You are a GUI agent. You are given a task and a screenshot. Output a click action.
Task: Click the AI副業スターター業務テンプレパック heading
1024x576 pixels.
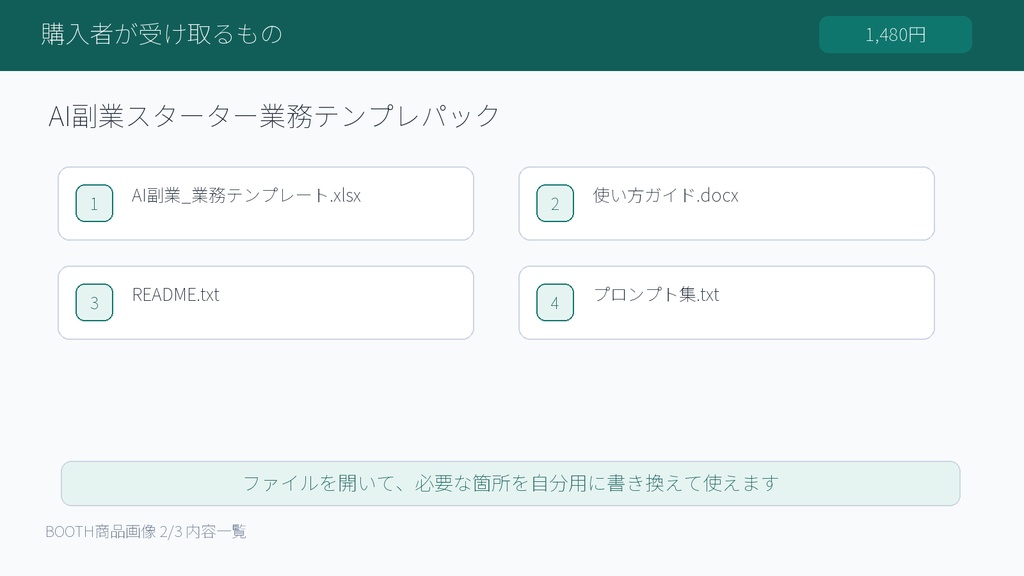coord(274,116)
